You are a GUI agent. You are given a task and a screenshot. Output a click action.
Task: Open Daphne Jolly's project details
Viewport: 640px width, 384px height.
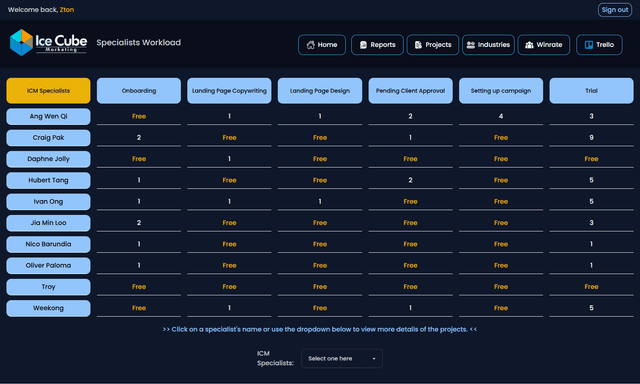click(x=48, y=159)
